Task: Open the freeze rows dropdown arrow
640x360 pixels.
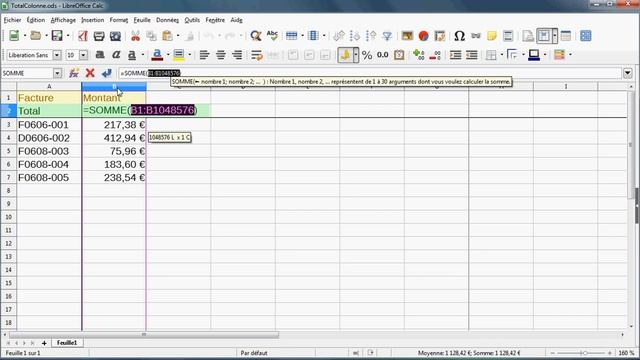Action: (555, 36)
